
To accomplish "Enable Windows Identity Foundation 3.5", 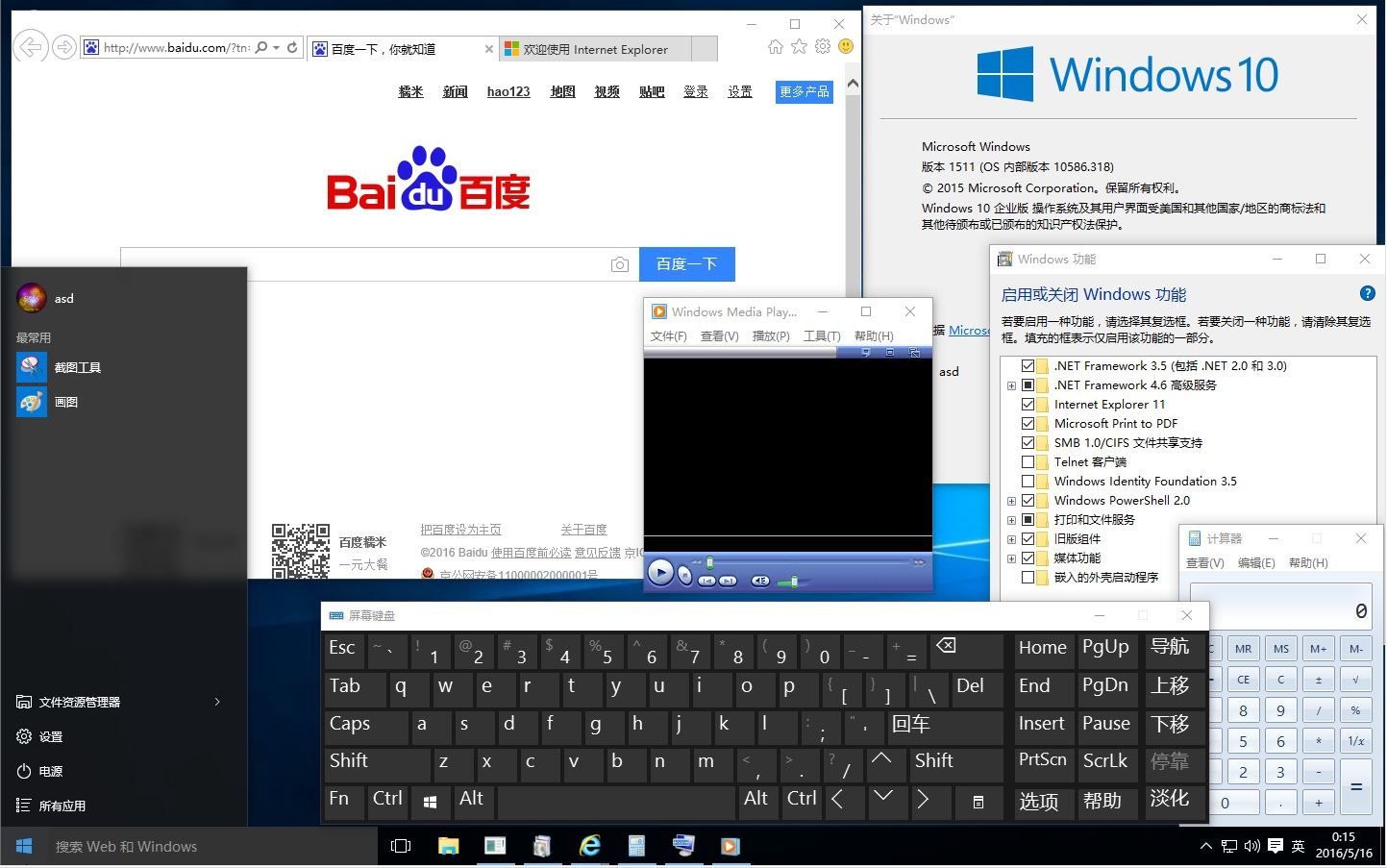I will click(1028, 482).
